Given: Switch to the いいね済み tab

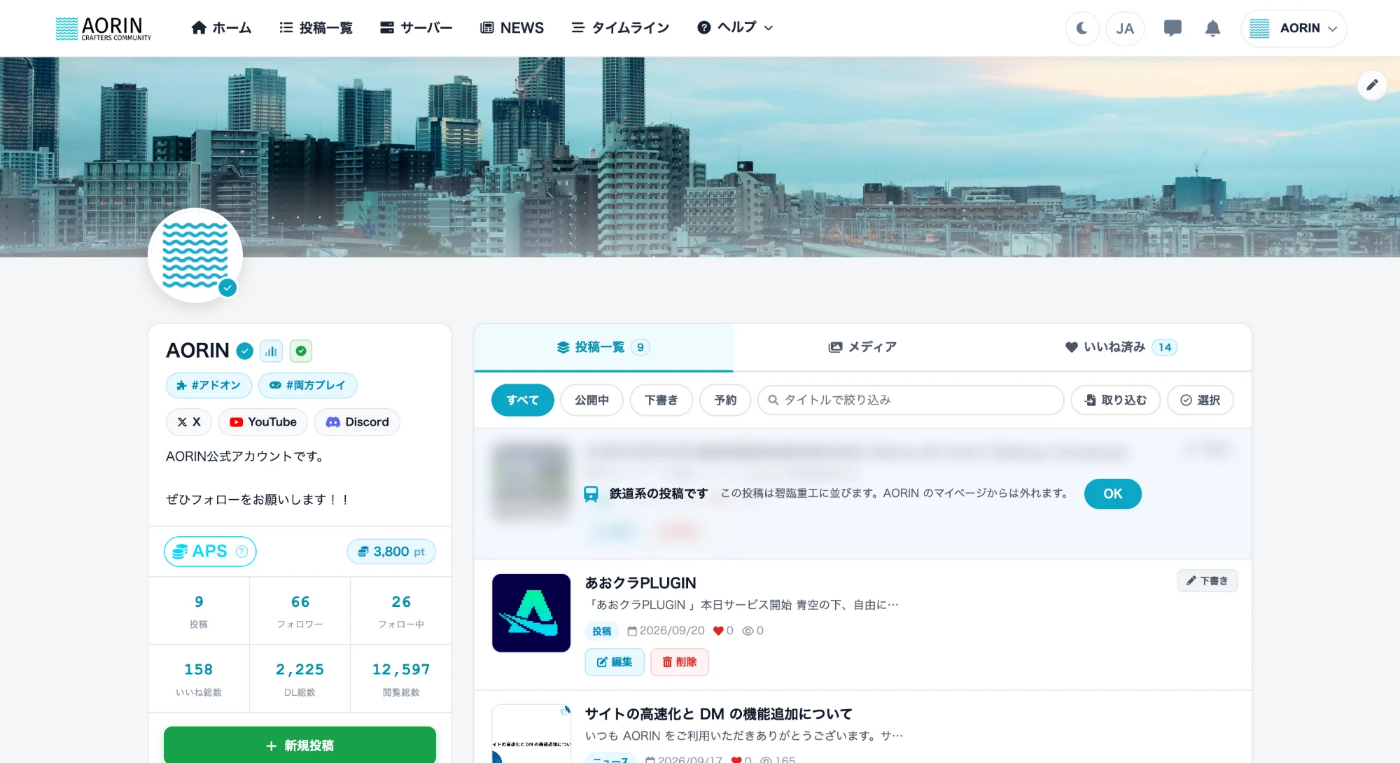Looking at the screenshot, I should click(1121, 347).
